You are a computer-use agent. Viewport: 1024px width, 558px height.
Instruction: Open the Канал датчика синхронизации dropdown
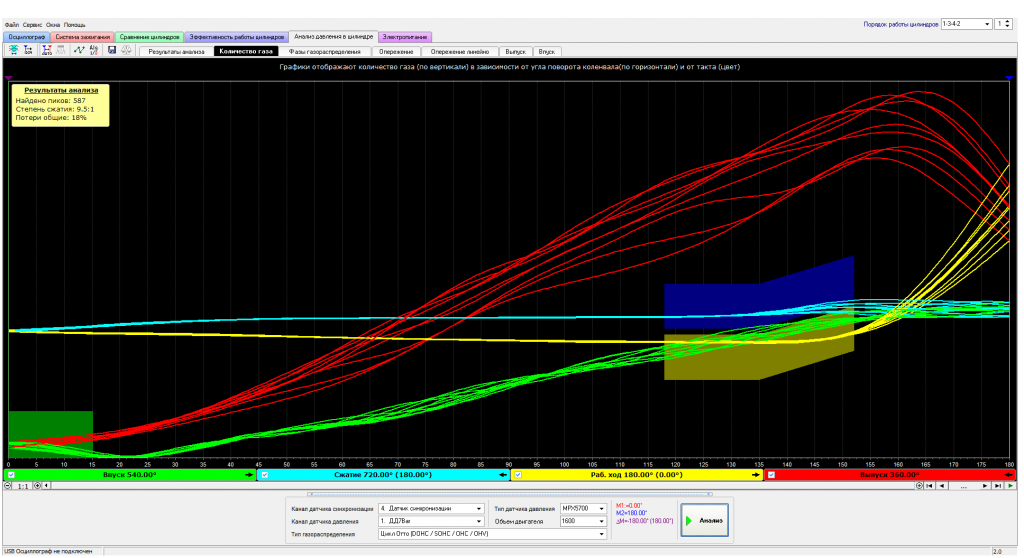click(431, 508)
